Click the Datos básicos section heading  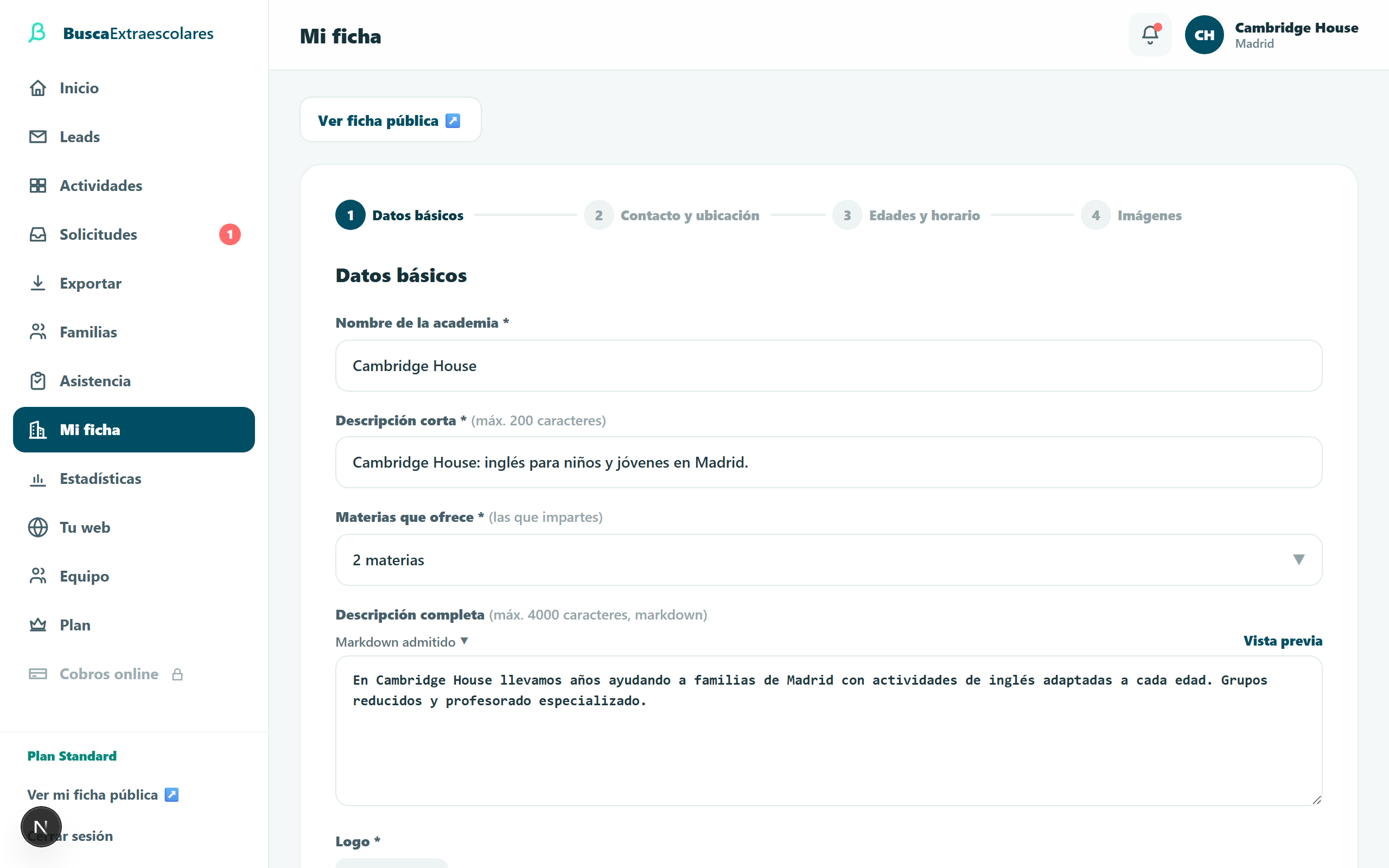point(401,276)
